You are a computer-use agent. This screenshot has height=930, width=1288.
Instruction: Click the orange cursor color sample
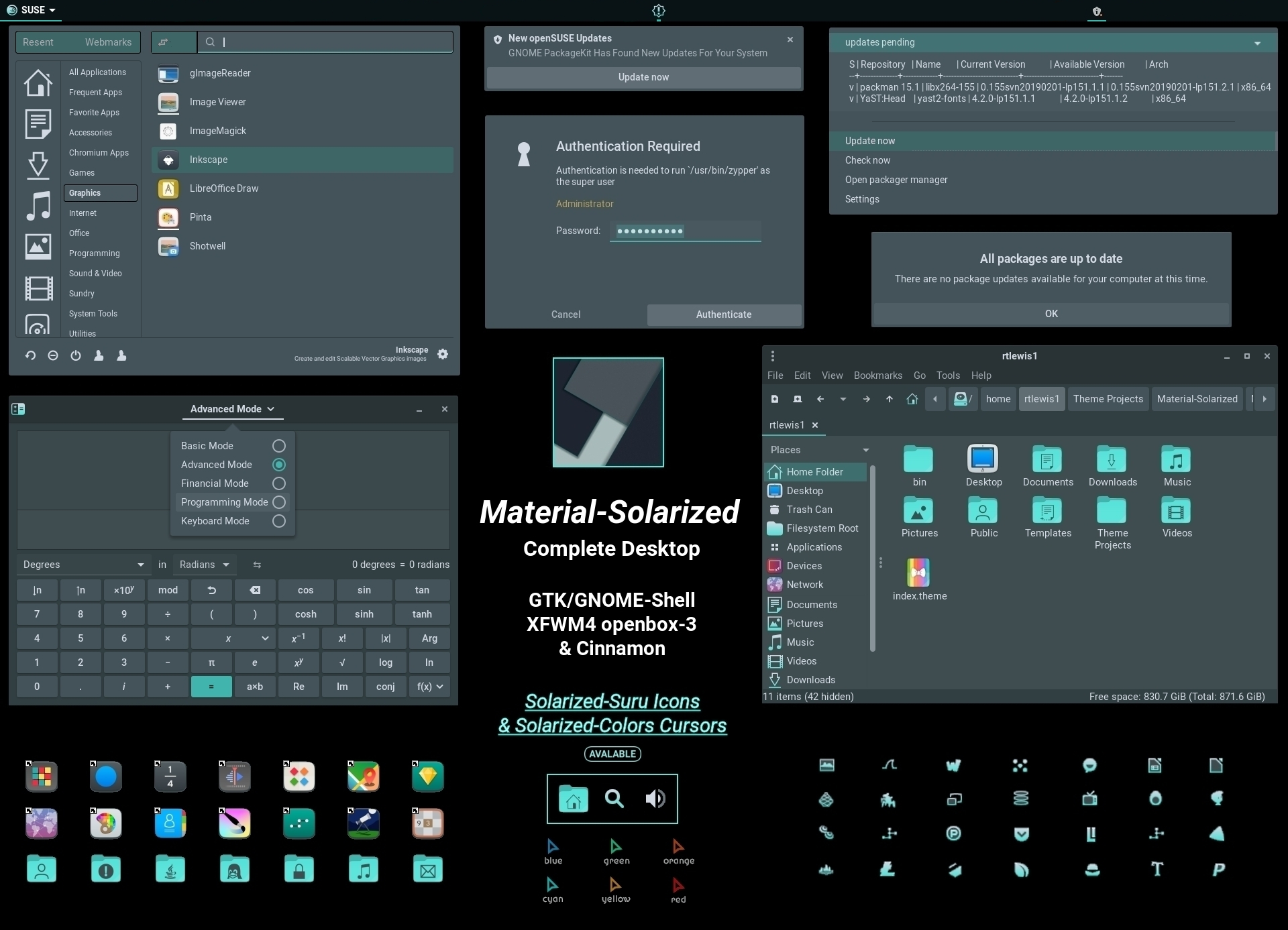[678, 852]
